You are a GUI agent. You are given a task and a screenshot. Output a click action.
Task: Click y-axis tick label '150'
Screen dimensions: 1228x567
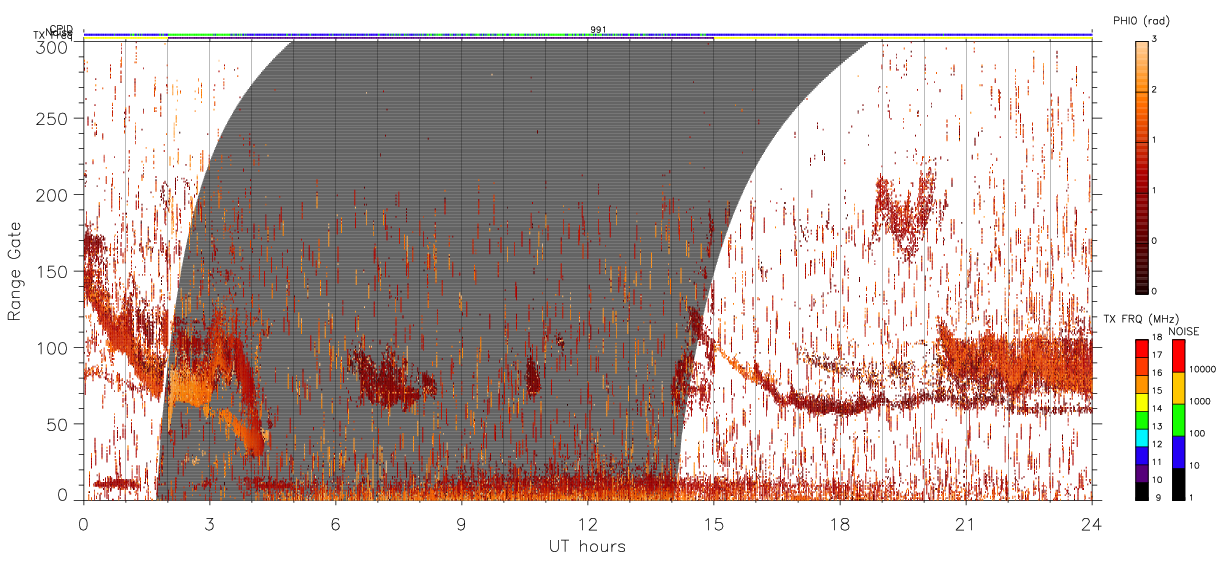53,271
